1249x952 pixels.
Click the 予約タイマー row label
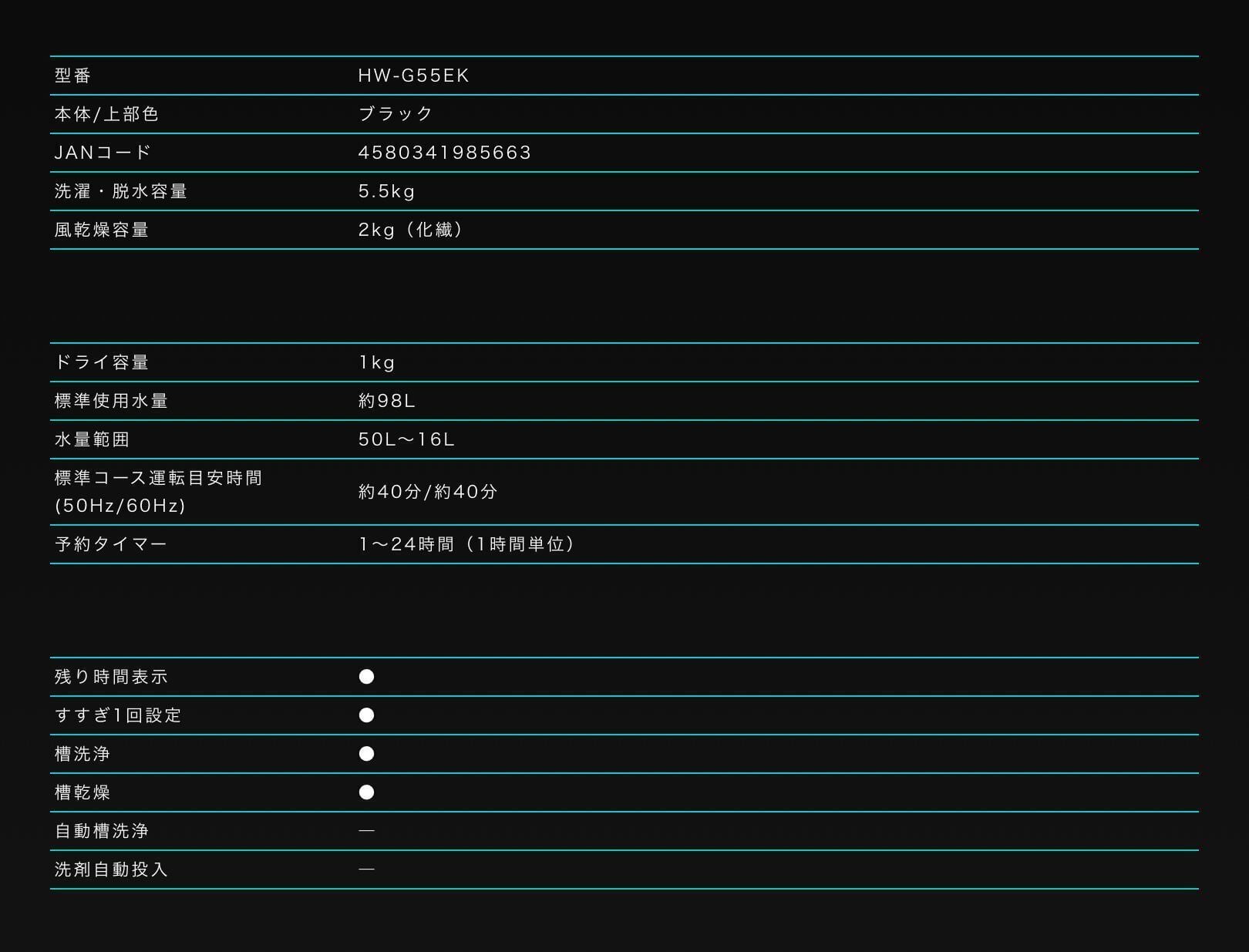click(111, 544)
